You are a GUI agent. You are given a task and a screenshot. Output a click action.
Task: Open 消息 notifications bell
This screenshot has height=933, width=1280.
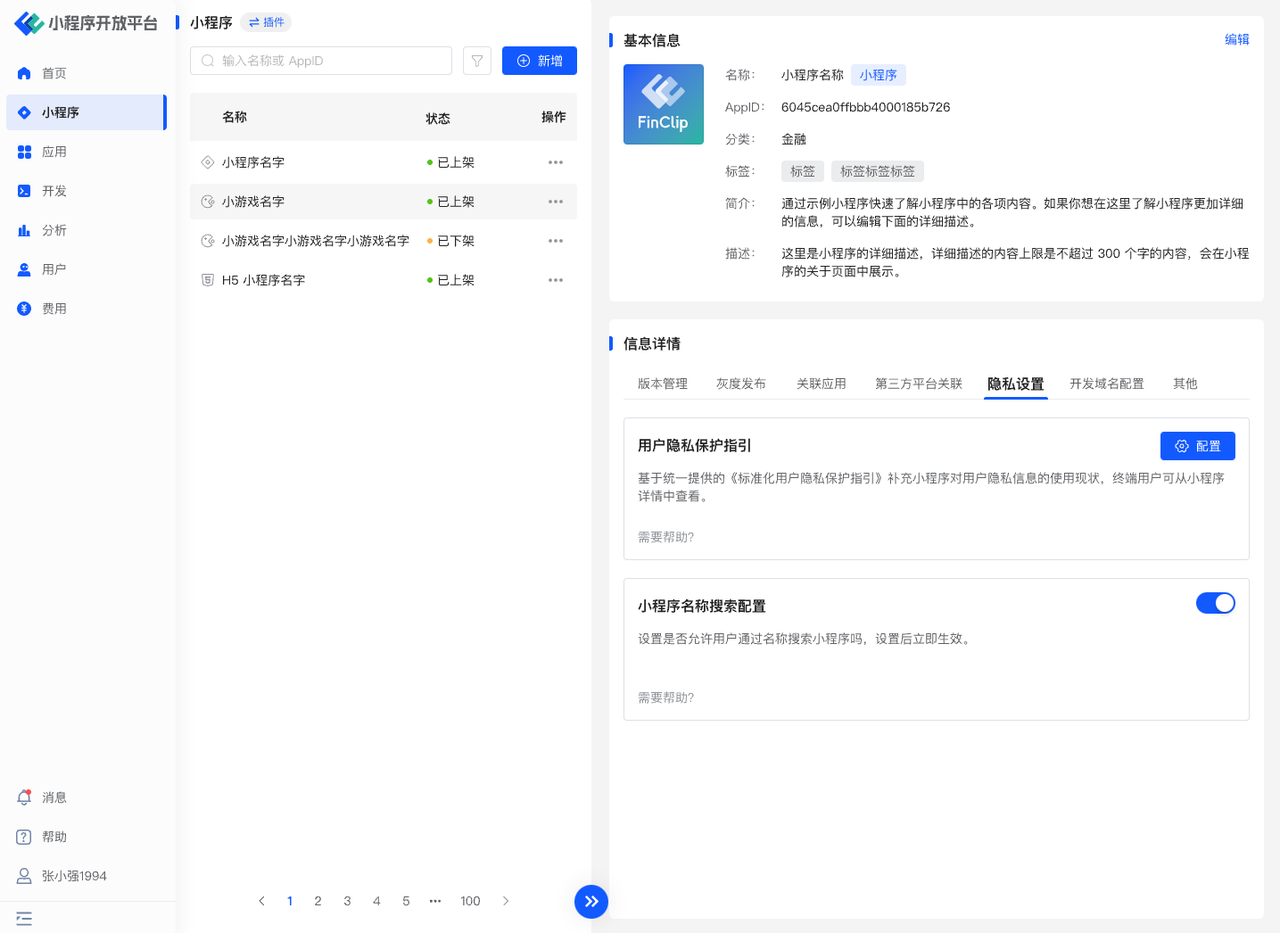25,797
